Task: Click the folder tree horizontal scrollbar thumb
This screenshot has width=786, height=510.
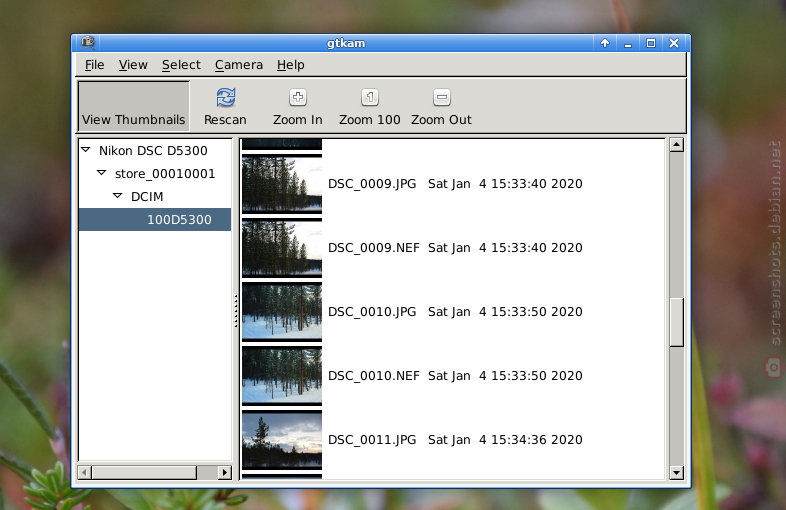Action: point(144,472)
